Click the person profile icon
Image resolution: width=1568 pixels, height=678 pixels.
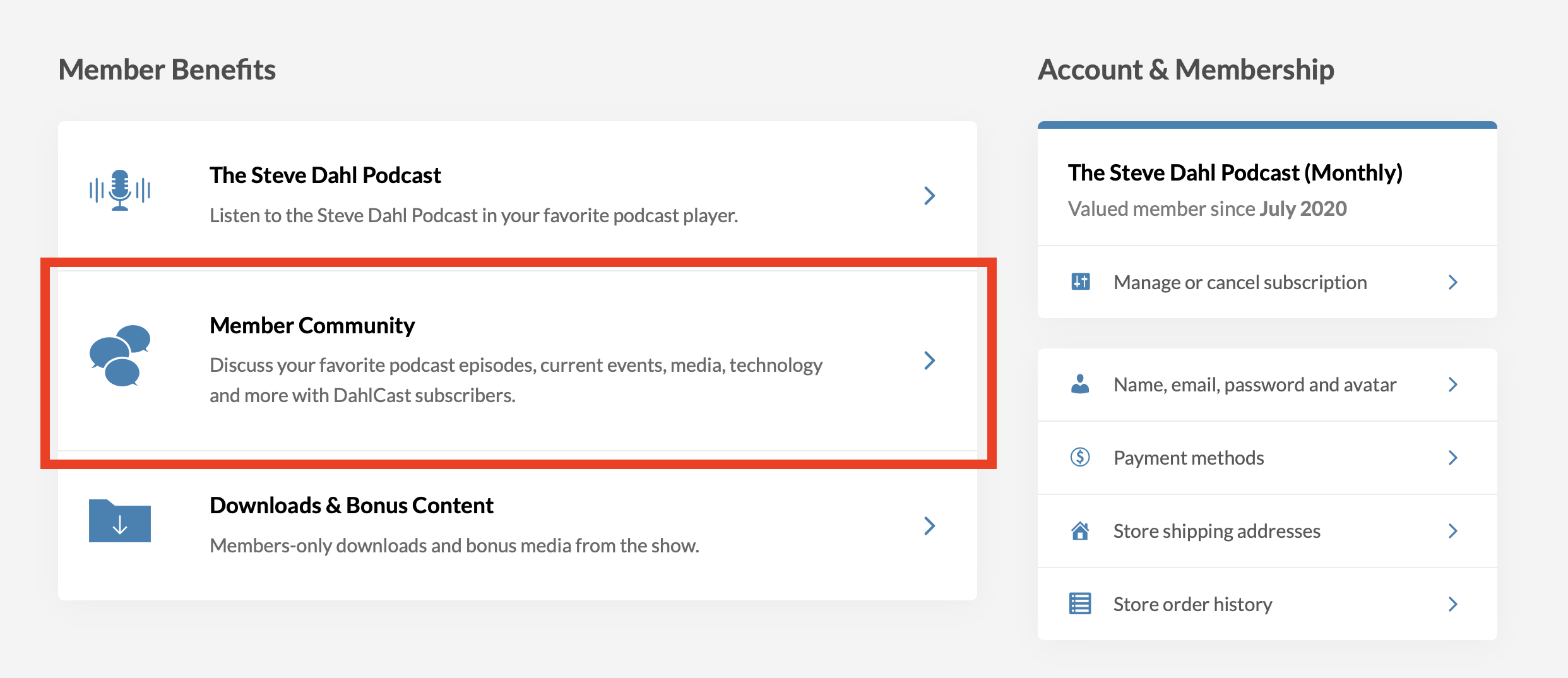[1080, 384]
